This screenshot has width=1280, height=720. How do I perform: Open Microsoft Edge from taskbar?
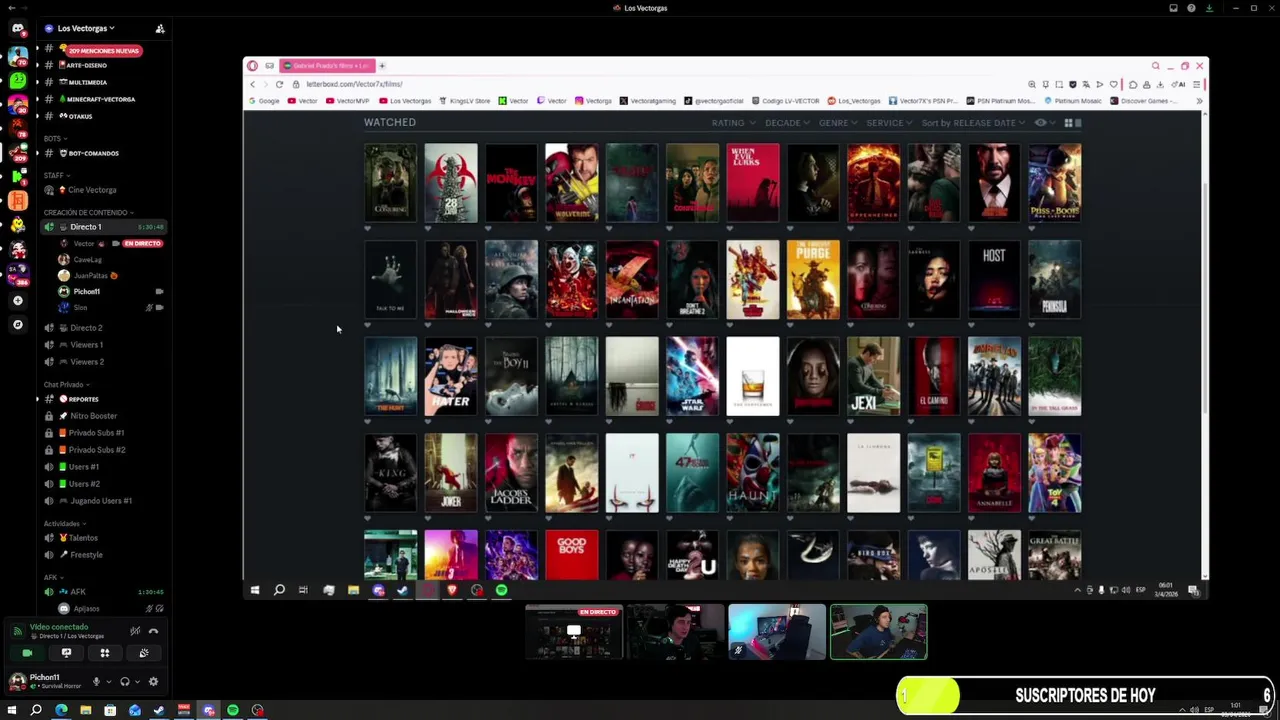pyautogui.click(x=61, y=710)
